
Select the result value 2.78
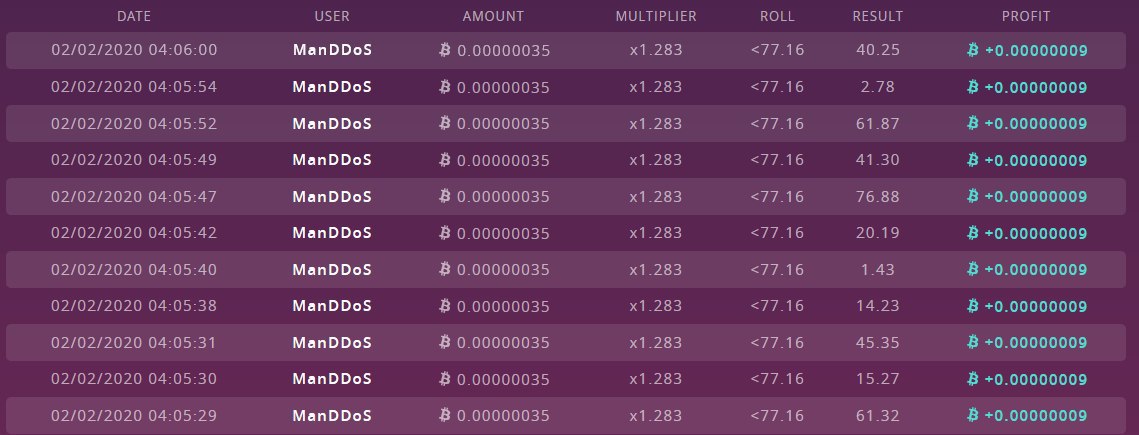tap(877, 87)
